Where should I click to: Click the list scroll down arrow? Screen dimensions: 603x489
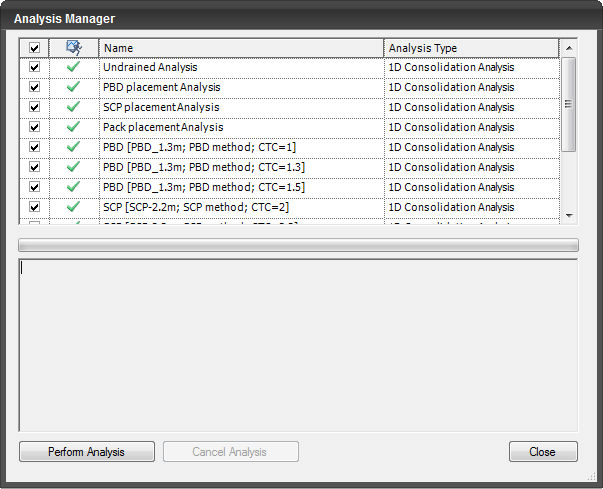point(569,215)
